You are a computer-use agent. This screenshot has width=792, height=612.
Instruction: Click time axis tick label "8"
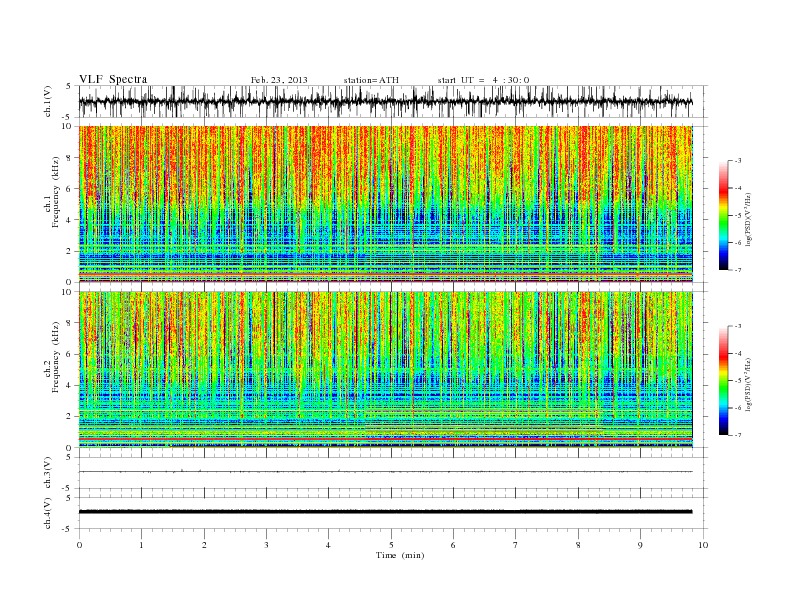pos(578,545)
